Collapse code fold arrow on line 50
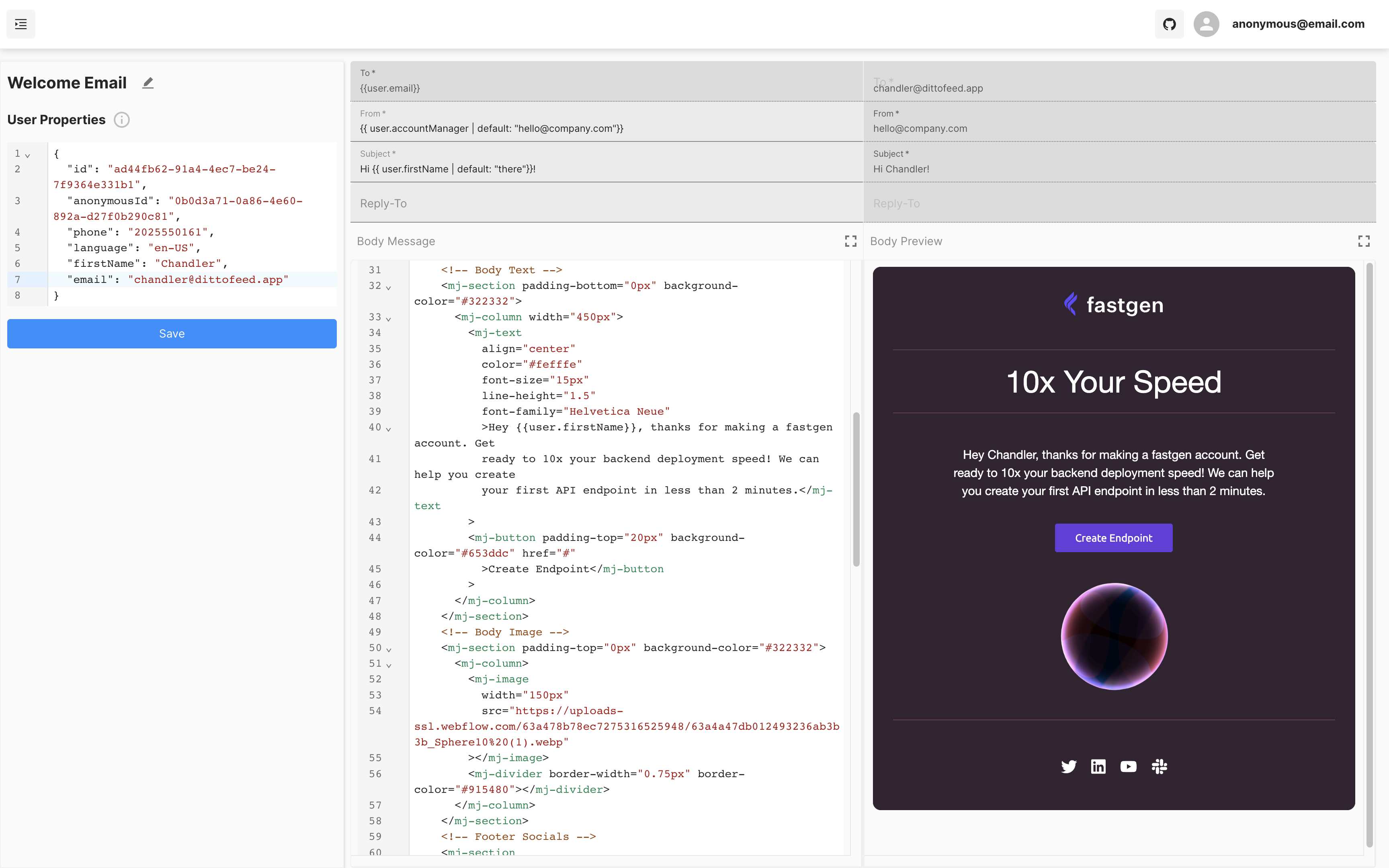This screenshot has height=868, width=1389. point(389,649)
